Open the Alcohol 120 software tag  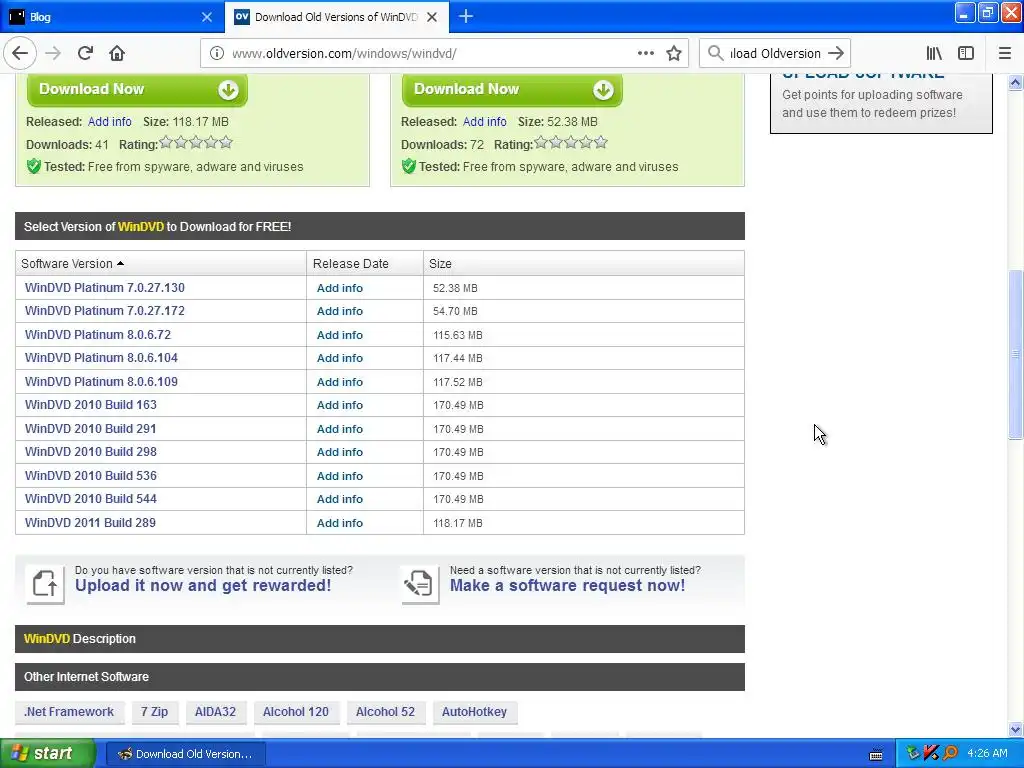(296, 712)
